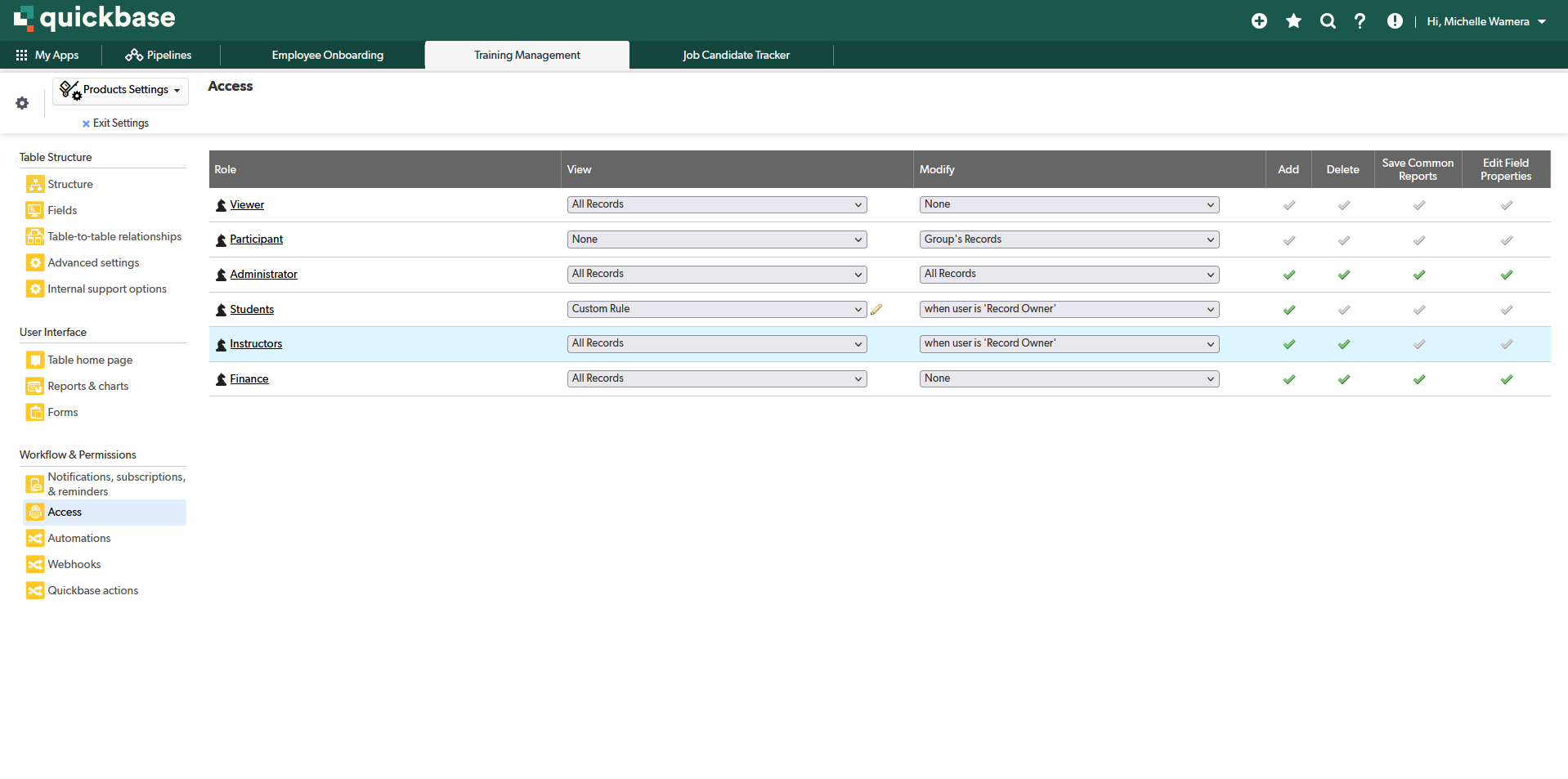The width and height of the screenshot is (1568, 779).
Task: Toggle Delete permission for Instructors role
Action: pyautogui.click(x=1343, y=344)
